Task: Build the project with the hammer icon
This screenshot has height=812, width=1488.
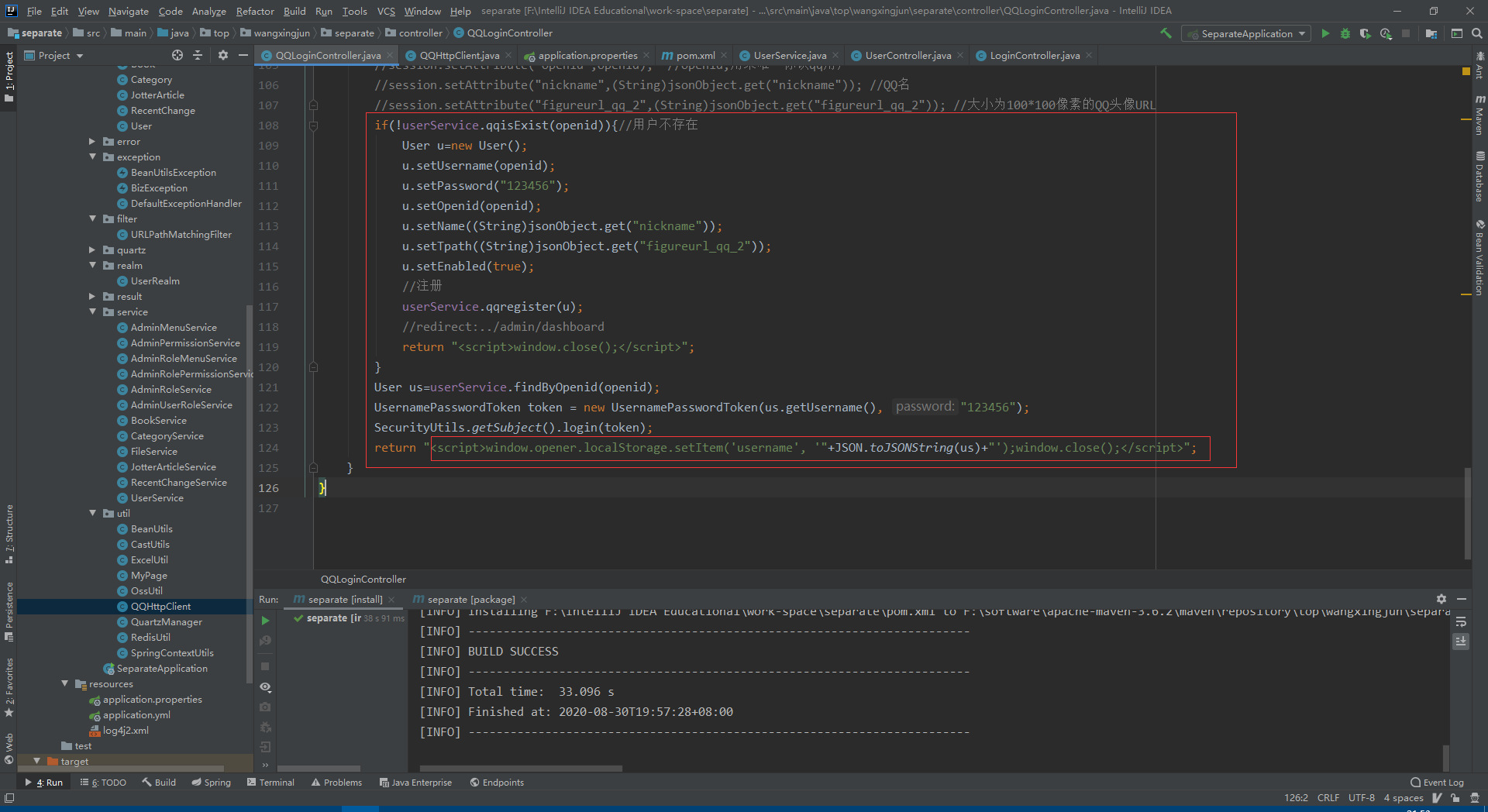Action: pos(1166,33)
